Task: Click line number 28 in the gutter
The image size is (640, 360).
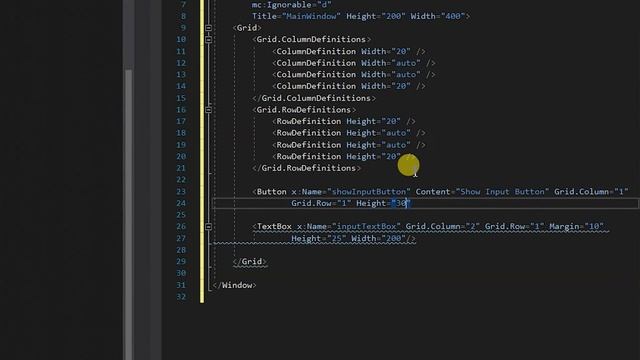Action: click(x=181, y=250)
